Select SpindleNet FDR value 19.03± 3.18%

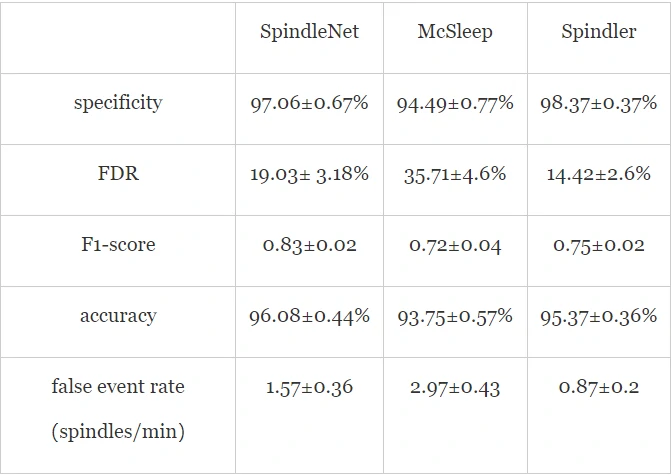(x=309, y=174)
